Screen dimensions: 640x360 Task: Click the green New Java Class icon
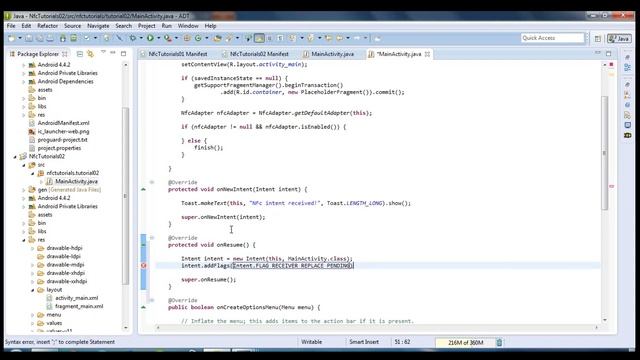[x=198, y=38]
